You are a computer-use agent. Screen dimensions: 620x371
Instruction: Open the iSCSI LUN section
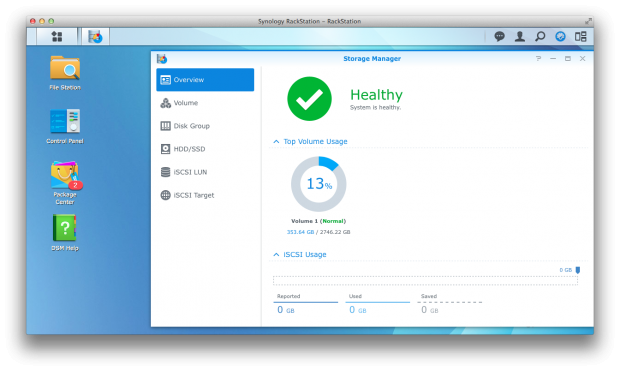pyautogui.click(x=205, y=172)
